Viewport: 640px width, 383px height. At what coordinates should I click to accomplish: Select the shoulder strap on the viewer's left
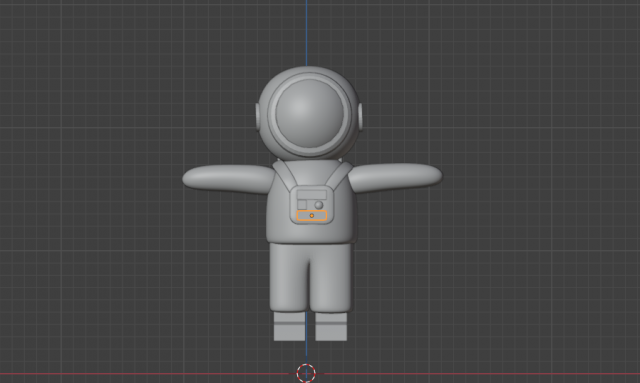tap(285, 175)
